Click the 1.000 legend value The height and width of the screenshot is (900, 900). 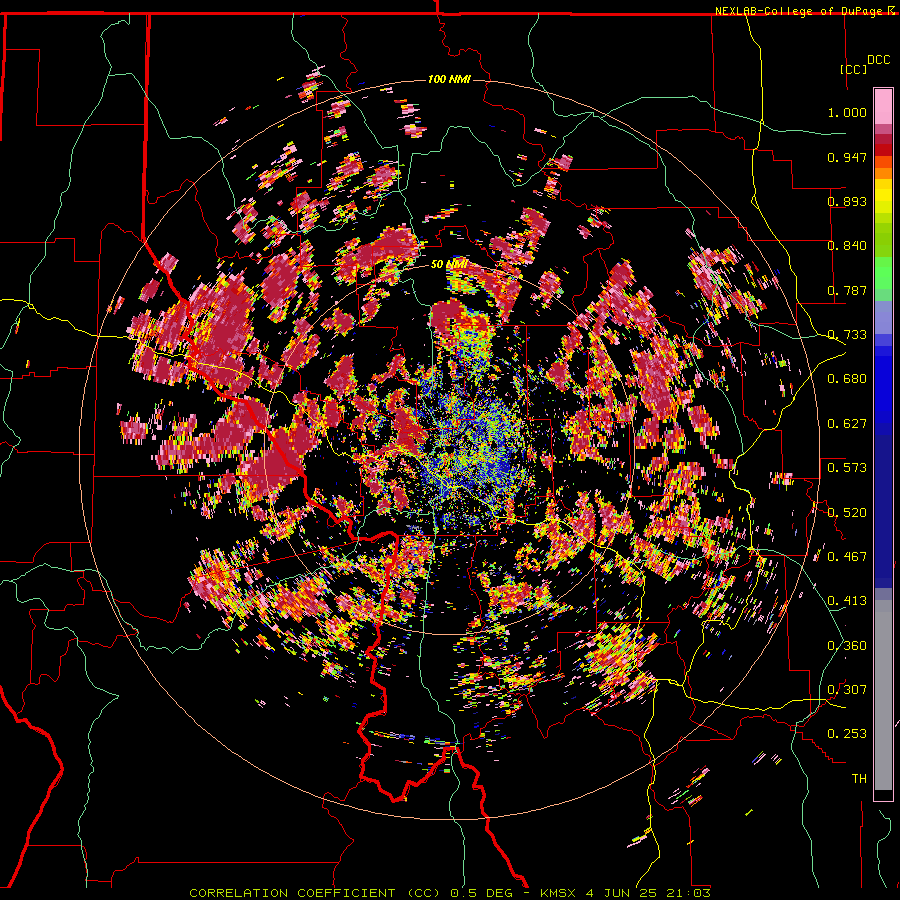847,112
